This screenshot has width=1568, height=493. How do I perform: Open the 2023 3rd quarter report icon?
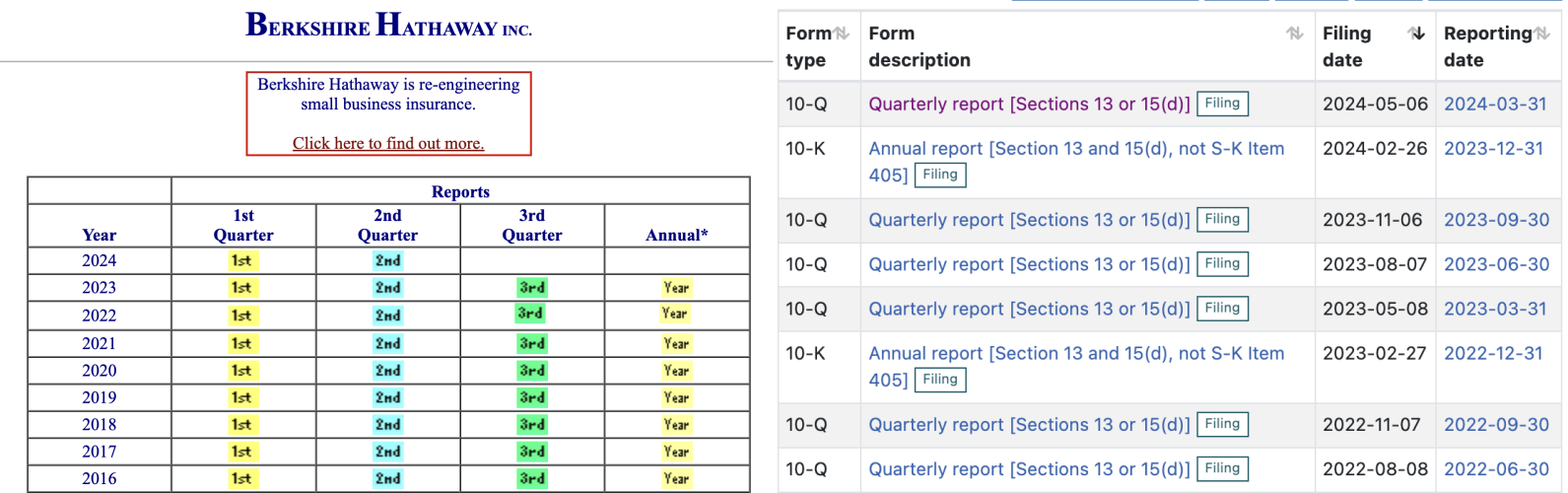click(532, 288)
